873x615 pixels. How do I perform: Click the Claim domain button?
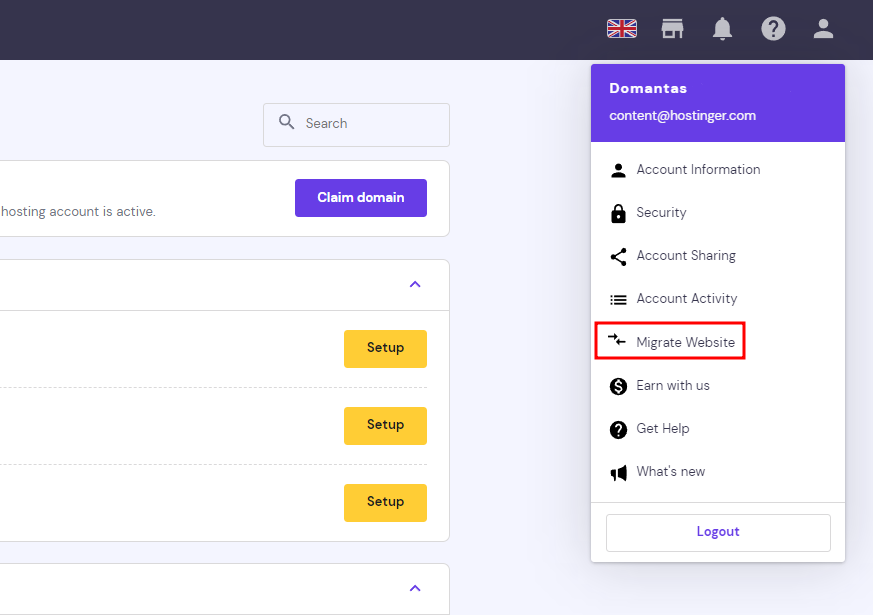coord(361,198)
